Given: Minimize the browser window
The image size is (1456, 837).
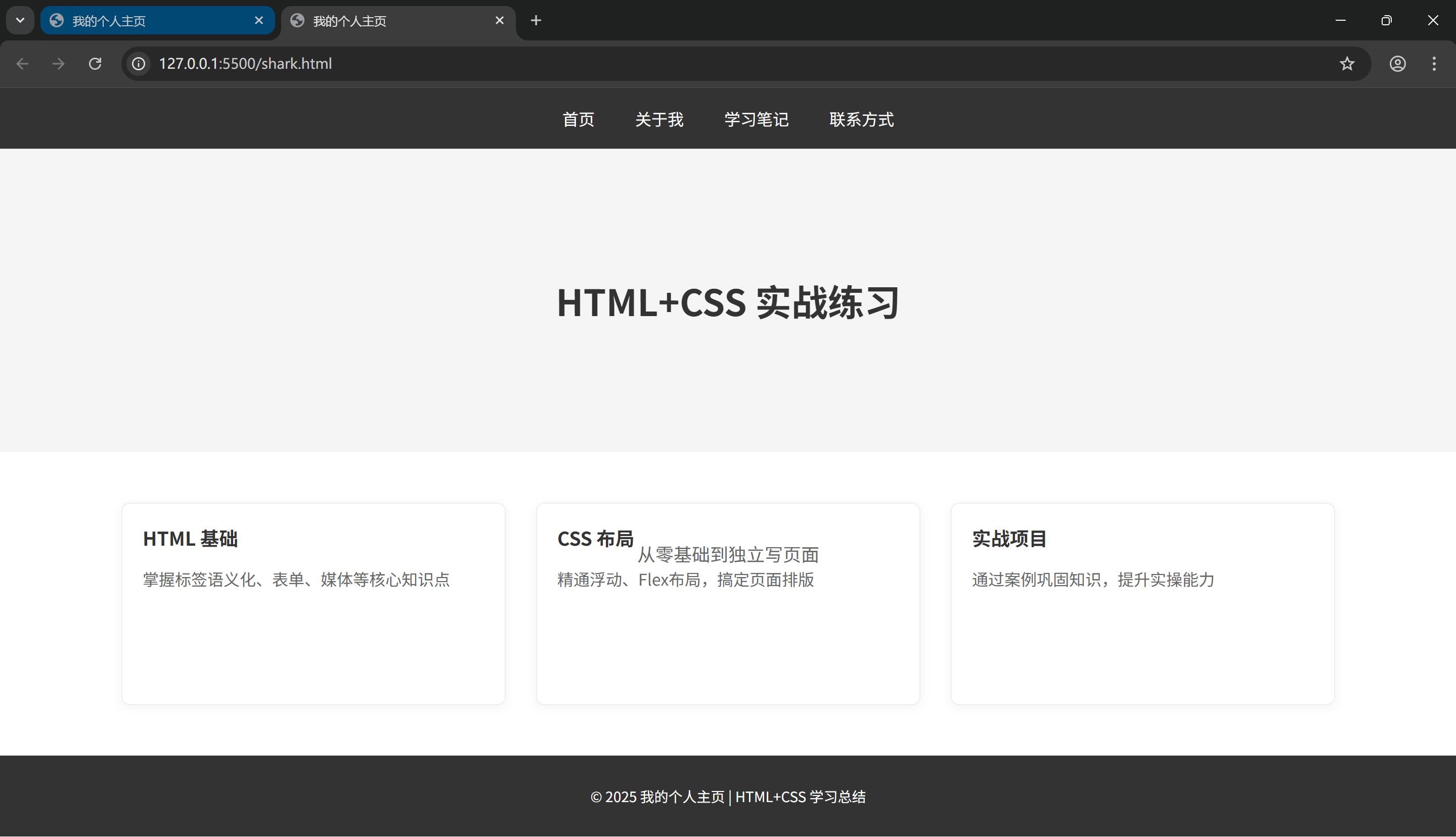Looking at the screenshot, I should point(1341,21).
